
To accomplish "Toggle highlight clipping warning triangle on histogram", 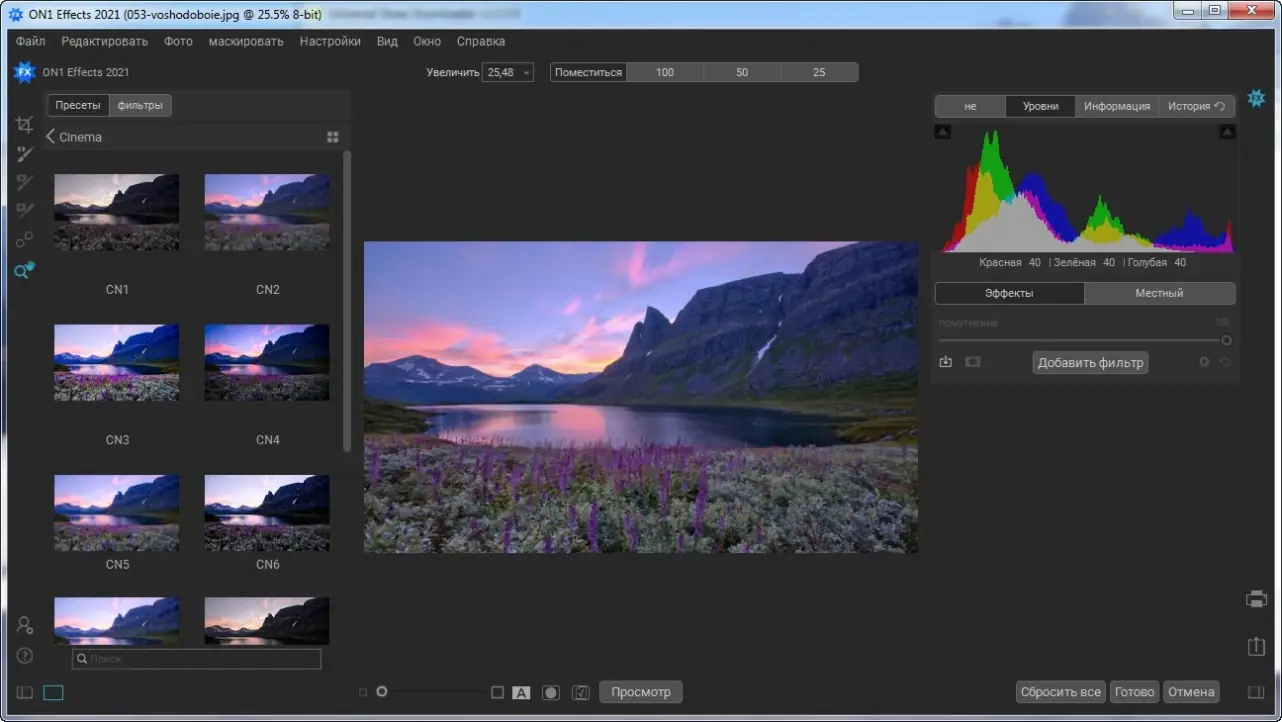I will click(1227, 132).
